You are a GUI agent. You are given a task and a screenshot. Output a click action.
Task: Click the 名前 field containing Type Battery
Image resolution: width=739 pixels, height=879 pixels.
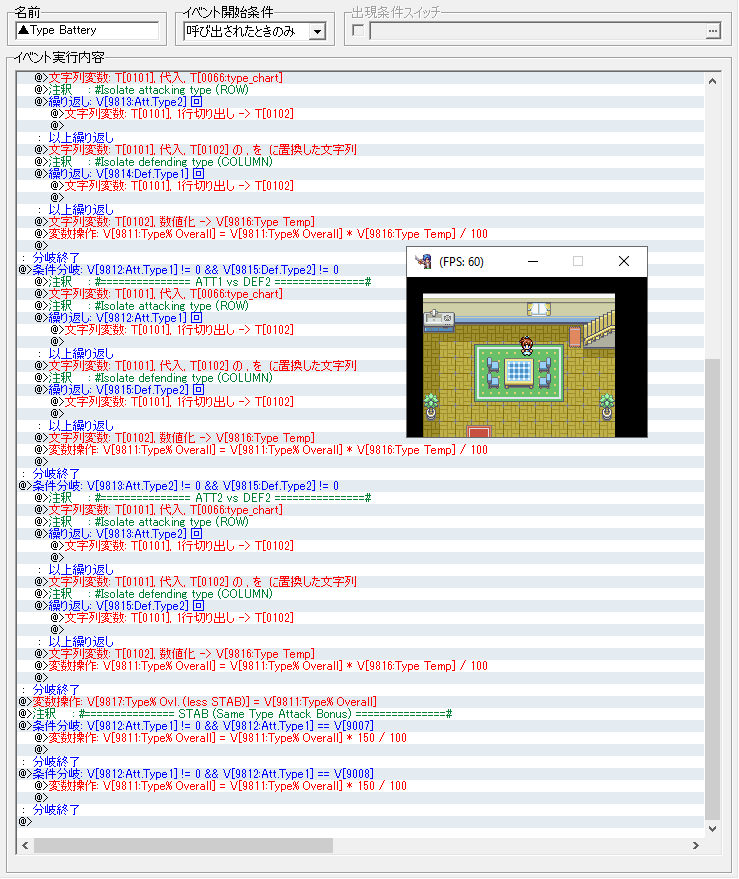coord(87,30)
